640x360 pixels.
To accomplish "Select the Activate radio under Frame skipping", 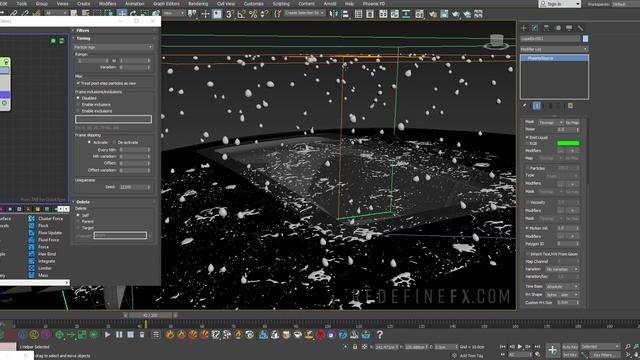I will 89,142.
